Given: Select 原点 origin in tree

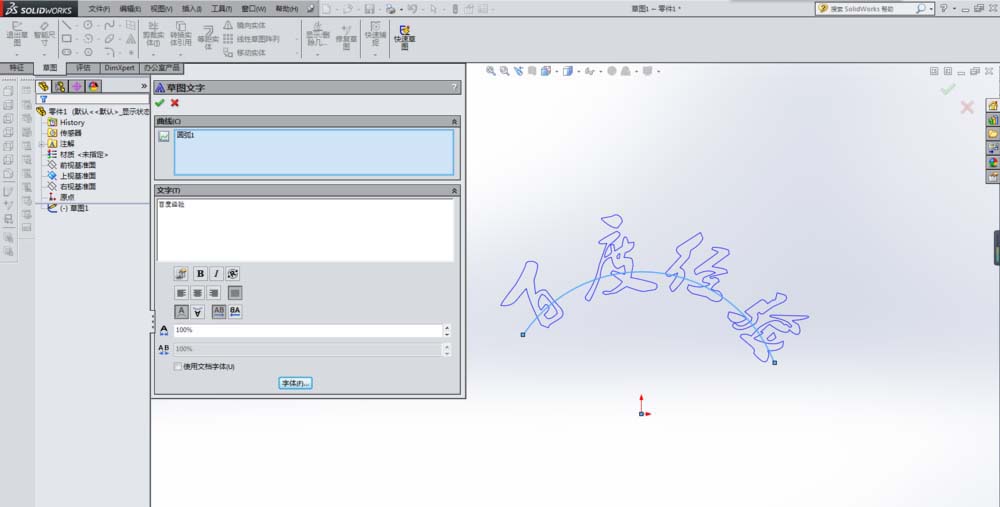Looking at the screenshot, I should pos(67,198).
